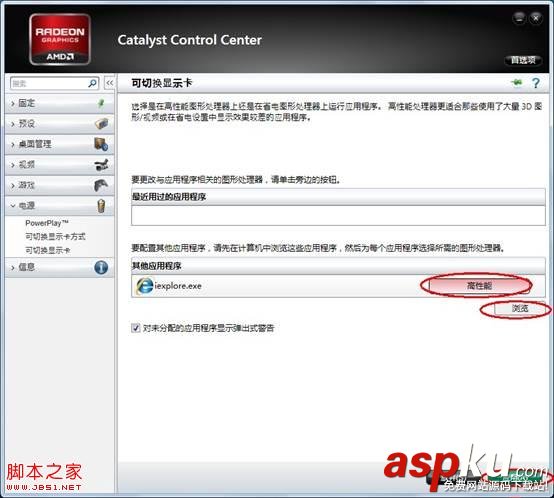Collapse the 电源 section arrow
The height and width of the screenshot is (498, 554).
coord(13,206)
